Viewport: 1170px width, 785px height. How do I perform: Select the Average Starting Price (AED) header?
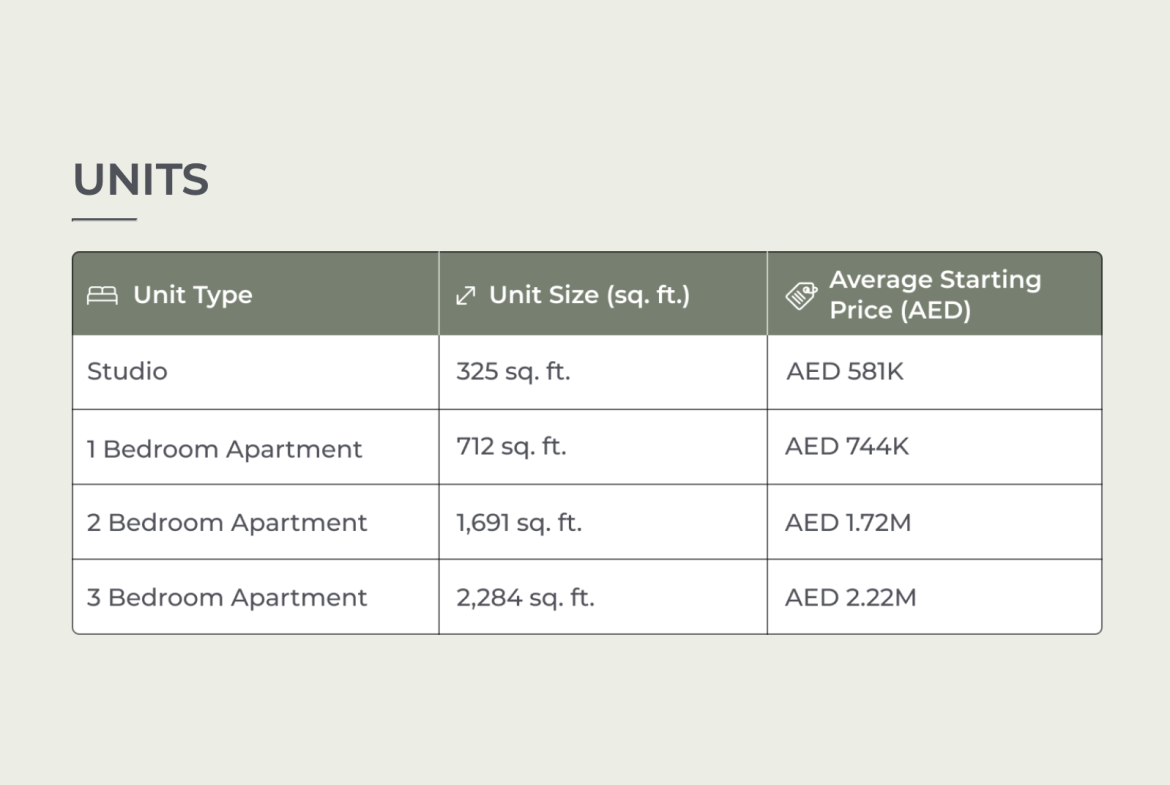tap(934, 295)
